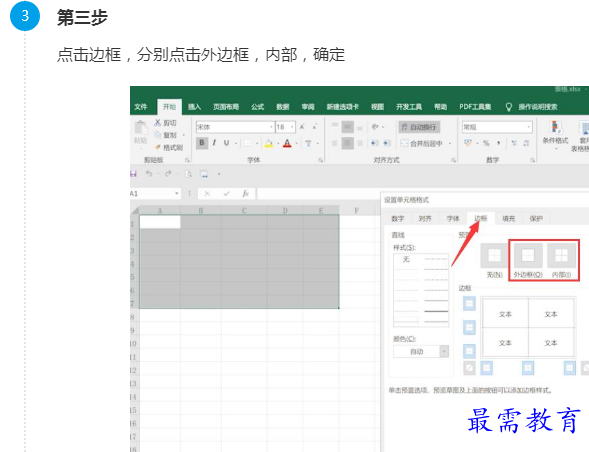Click the increase indent icon
The height and width of the screenshot is (452, 589).
[387, 143]
